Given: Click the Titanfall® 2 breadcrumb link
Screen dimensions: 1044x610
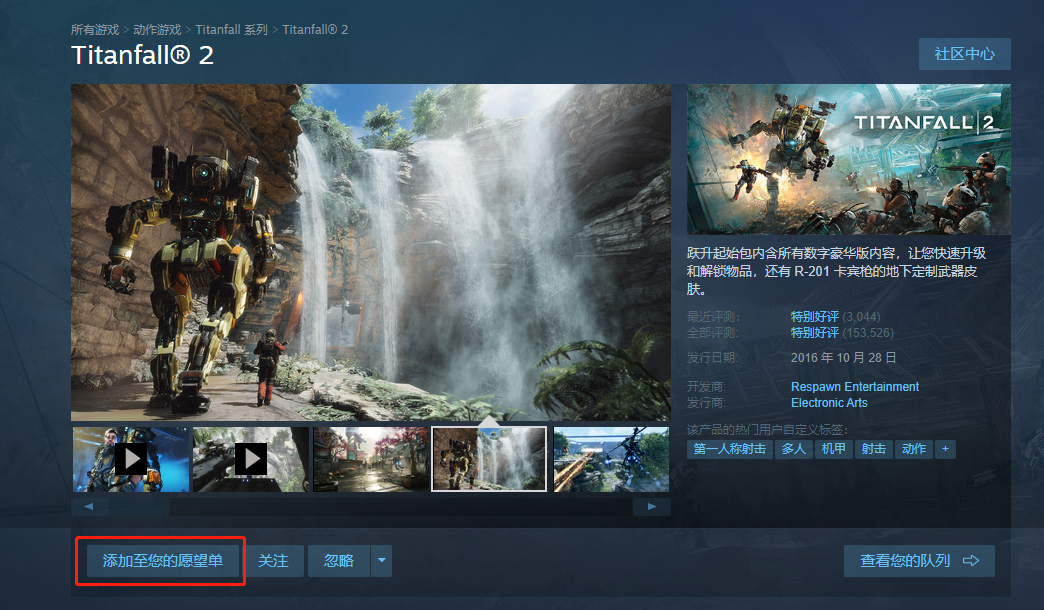Looking at the screenshot, I should (315, 30).
